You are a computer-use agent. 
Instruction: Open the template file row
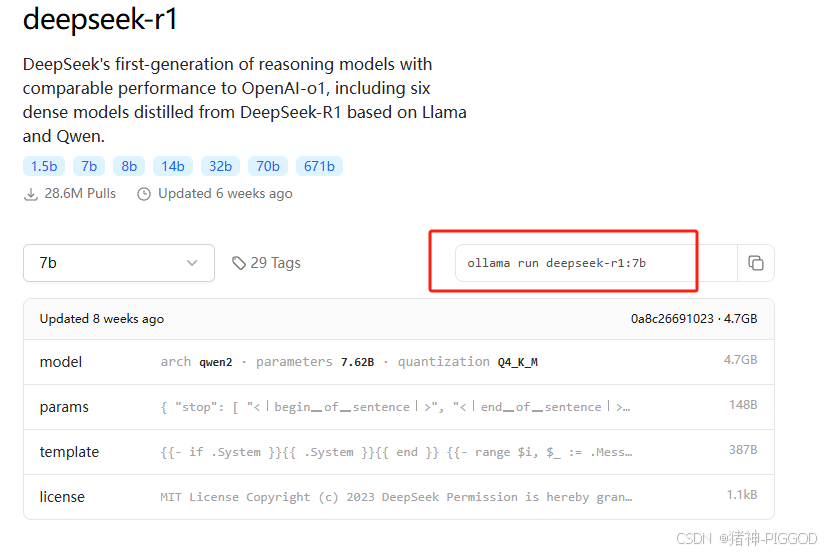[399, 452]
